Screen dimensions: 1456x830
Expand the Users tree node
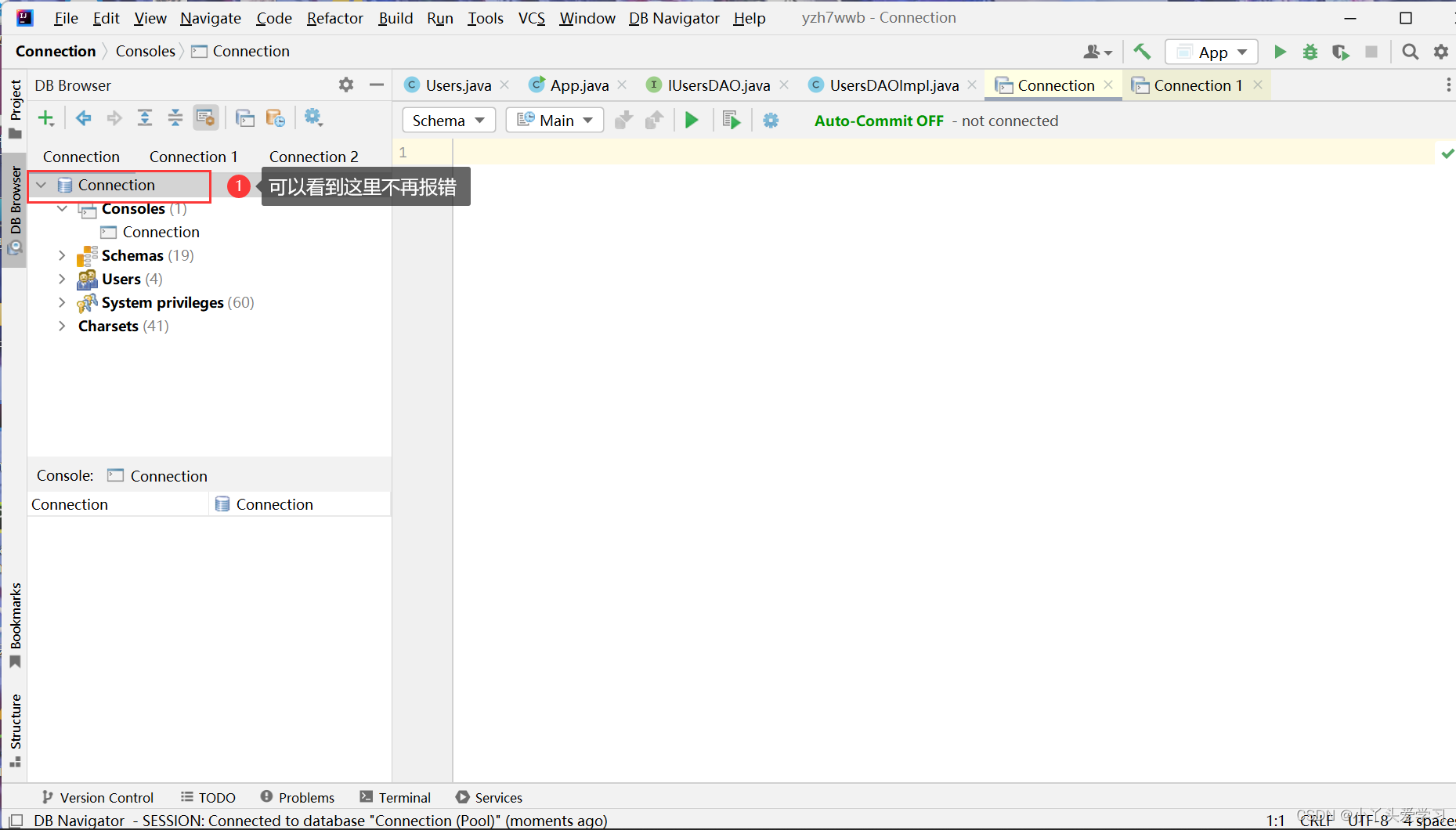point(62,279)
